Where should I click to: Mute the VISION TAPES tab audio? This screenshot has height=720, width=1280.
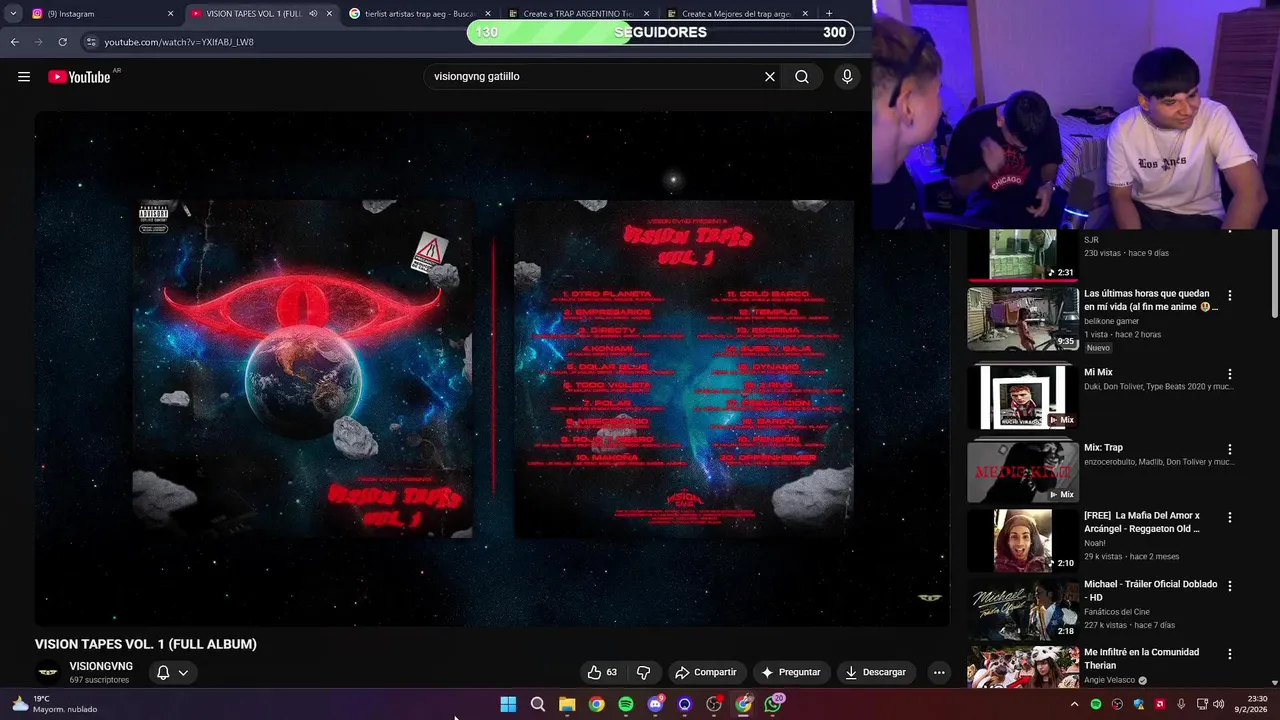313,14
